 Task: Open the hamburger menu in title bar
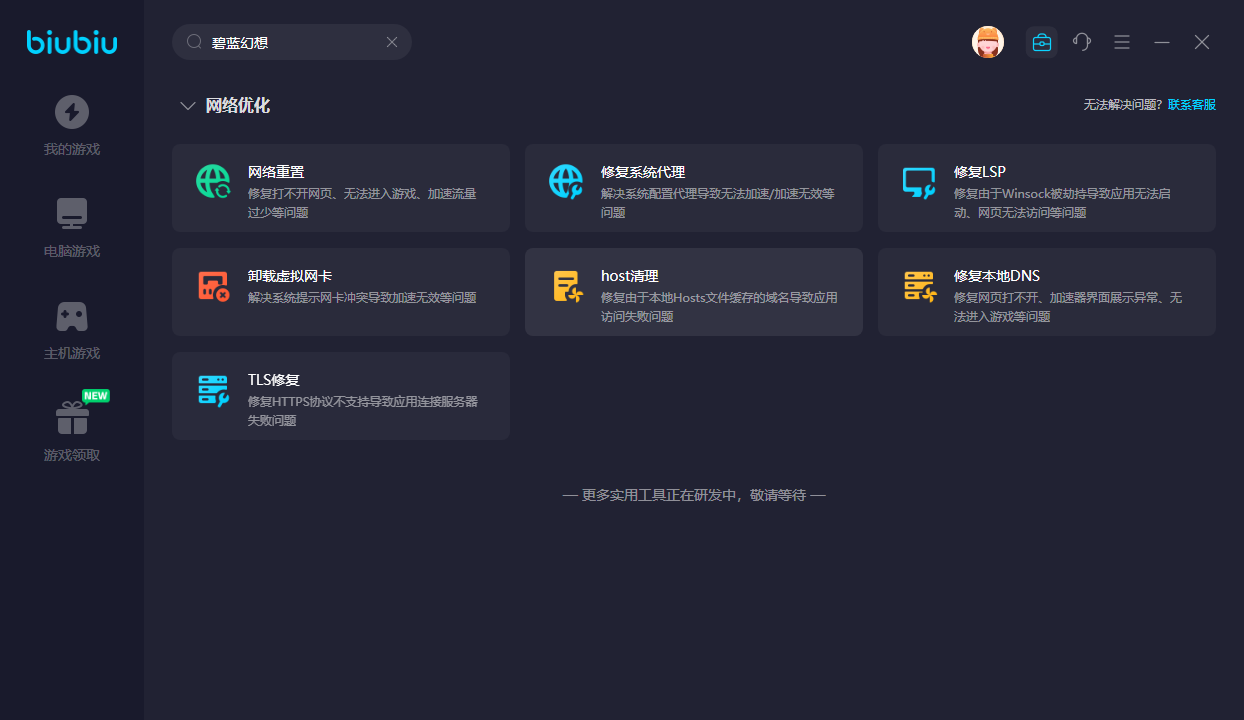1122,42
